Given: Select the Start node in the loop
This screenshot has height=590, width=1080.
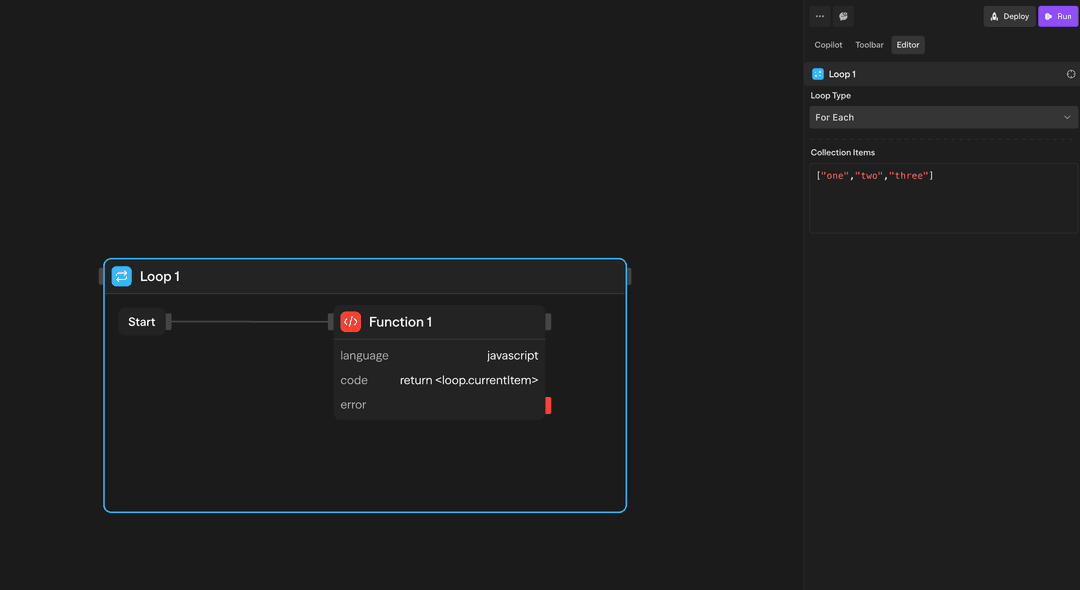Looking at the screenshot, I should coord(142,322).
